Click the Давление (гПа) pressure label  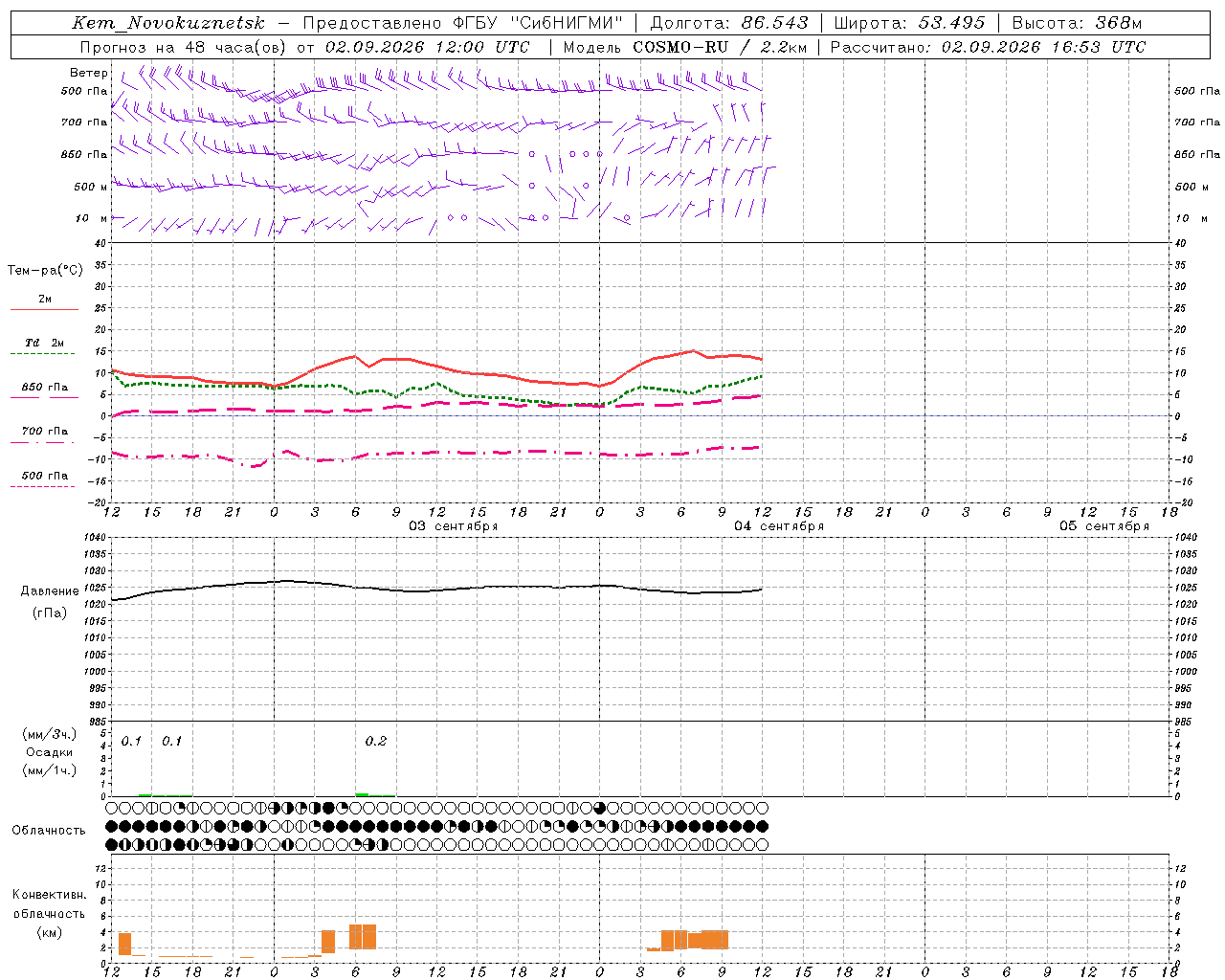point(50,602)
